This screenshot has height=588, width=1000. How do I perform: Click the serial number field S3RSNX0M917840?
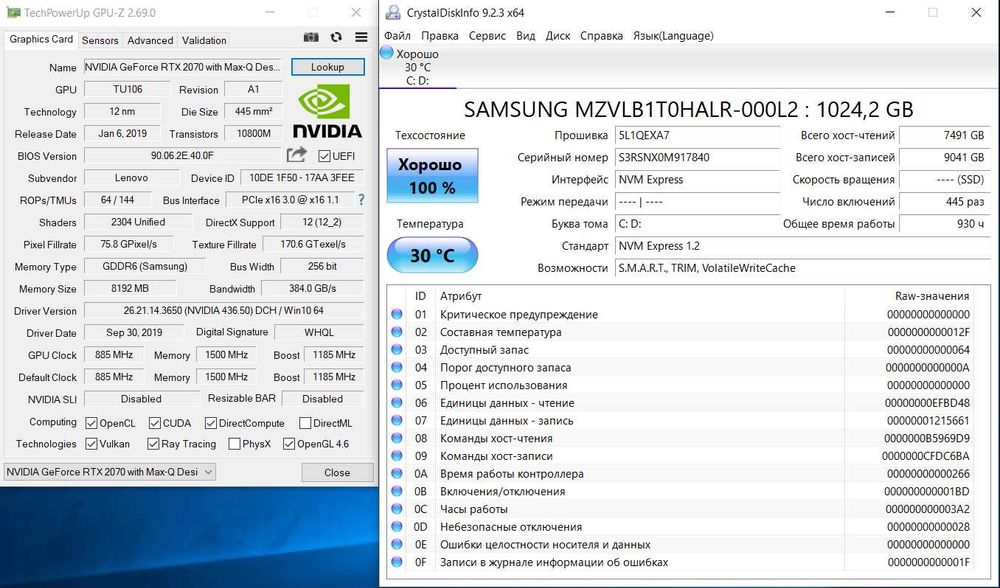pos(697,157)
